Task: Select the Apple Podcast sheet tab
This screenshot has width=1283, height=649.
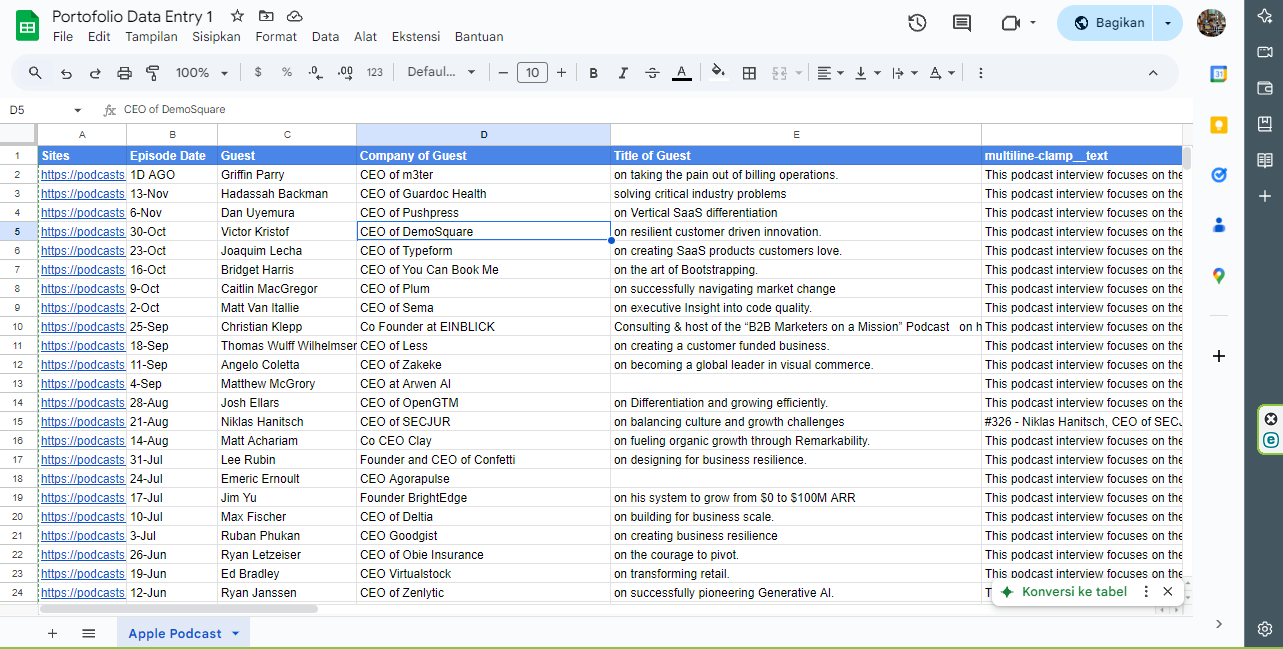Action: click(183, 633)
